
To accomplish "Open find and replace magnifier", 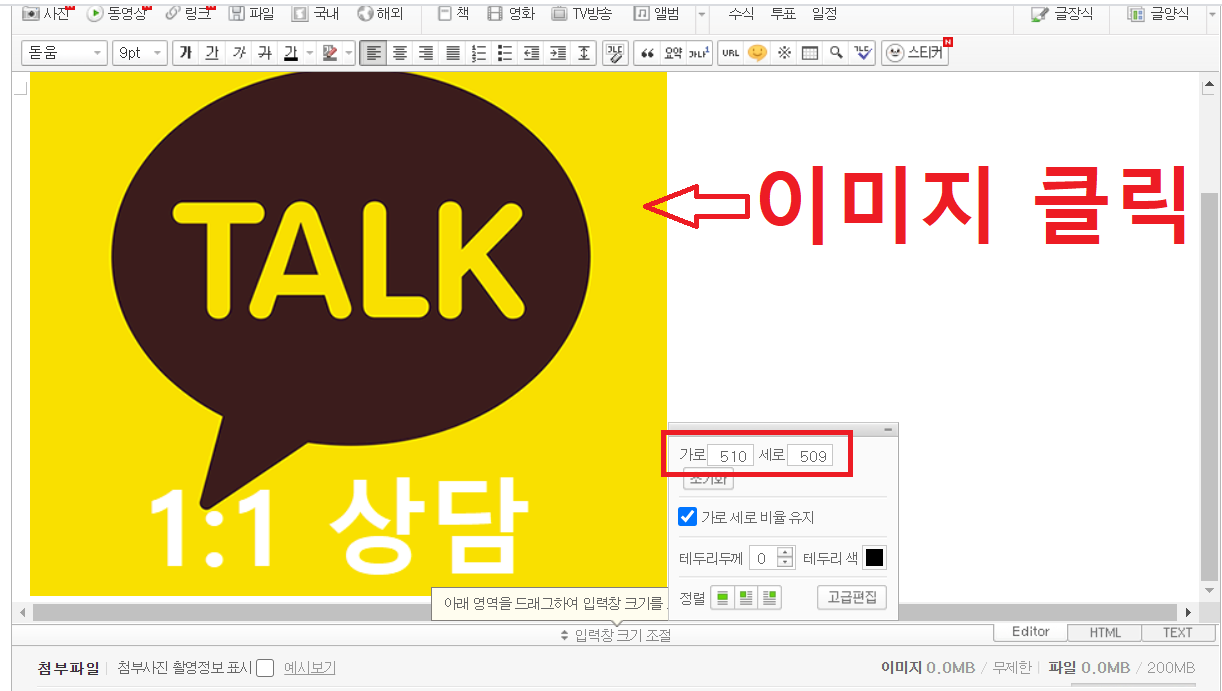I will tap(836, 53).
